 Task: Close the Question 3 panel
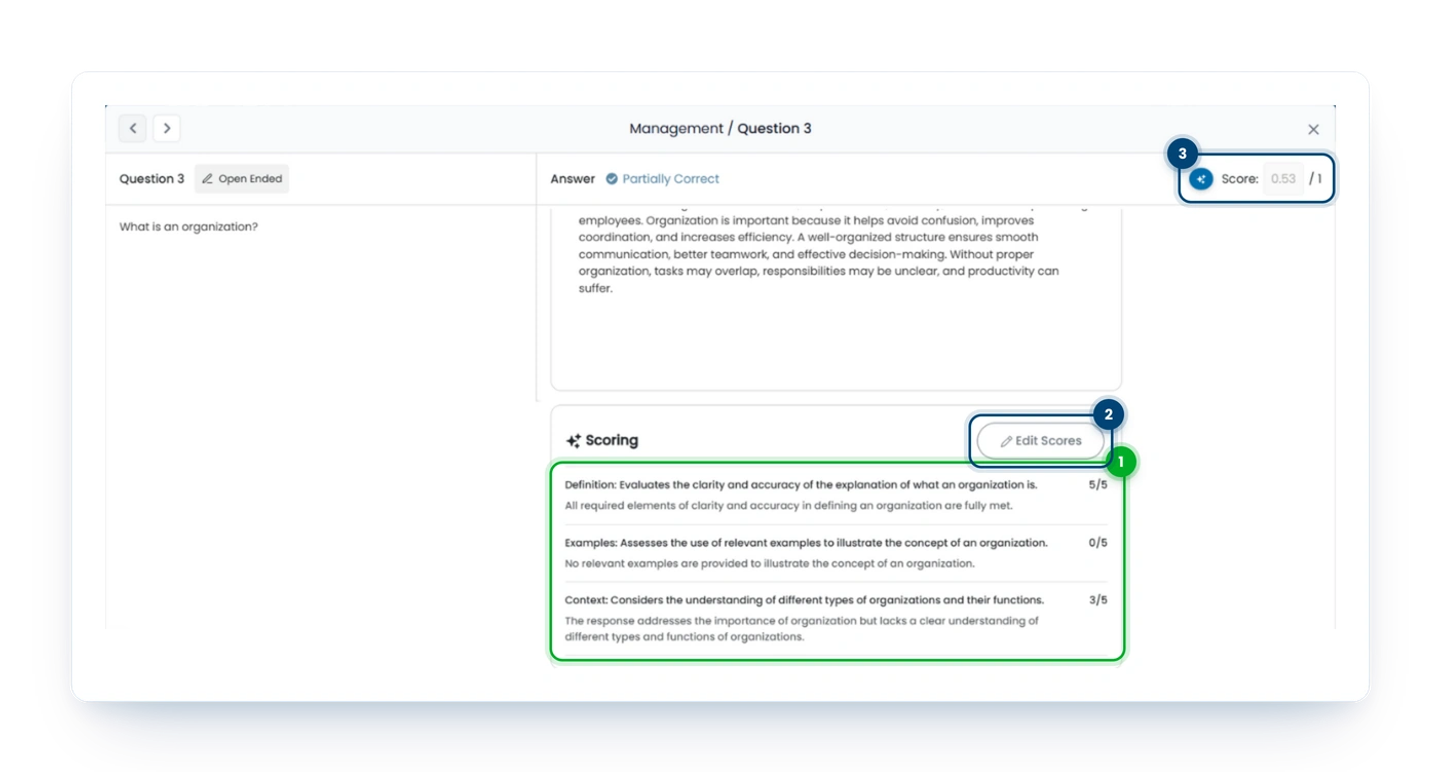[x=1313, y=129]
